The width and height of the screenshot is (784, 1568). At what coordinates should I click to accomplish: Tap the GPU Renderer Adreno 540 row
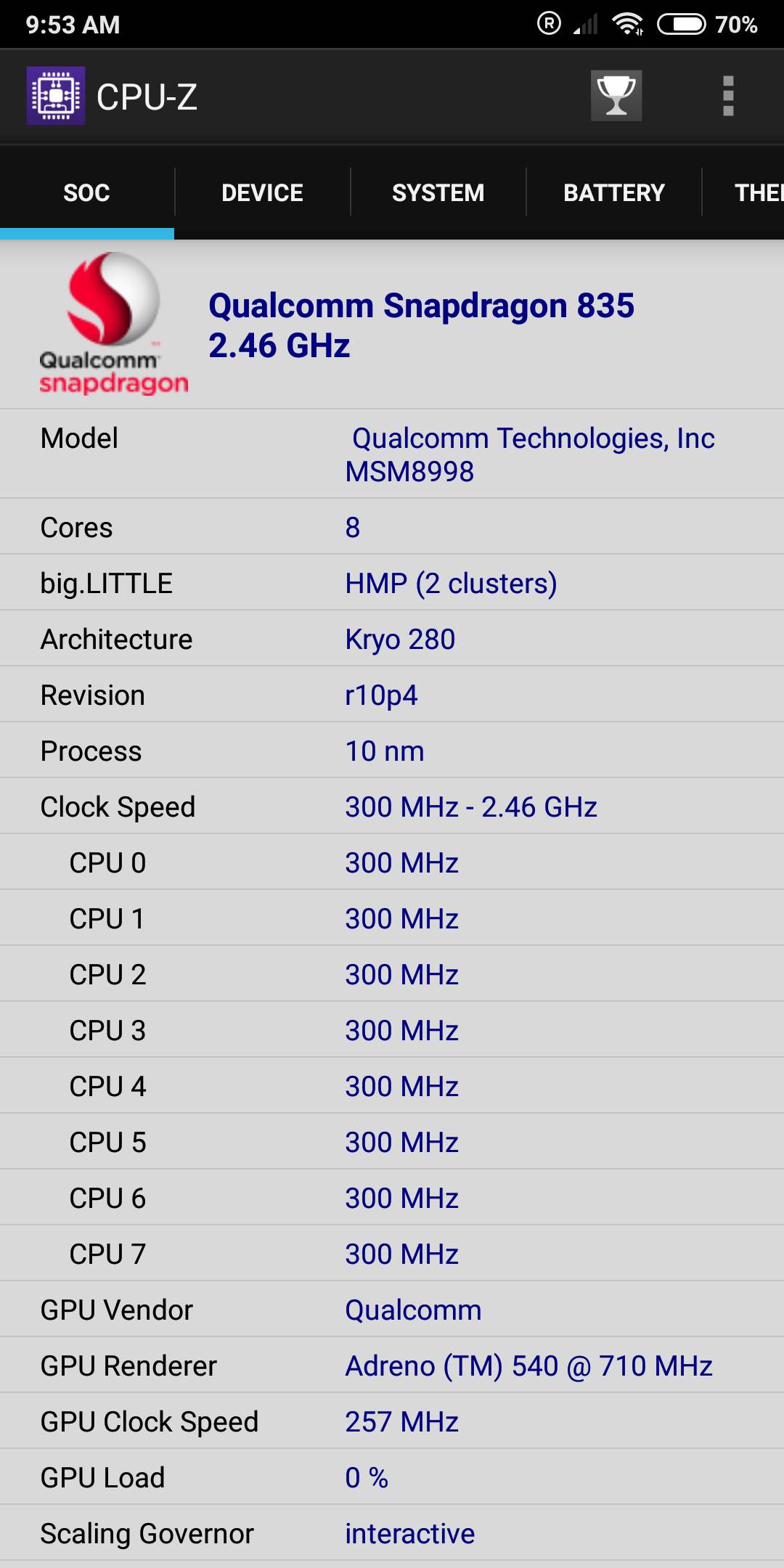392,1365
